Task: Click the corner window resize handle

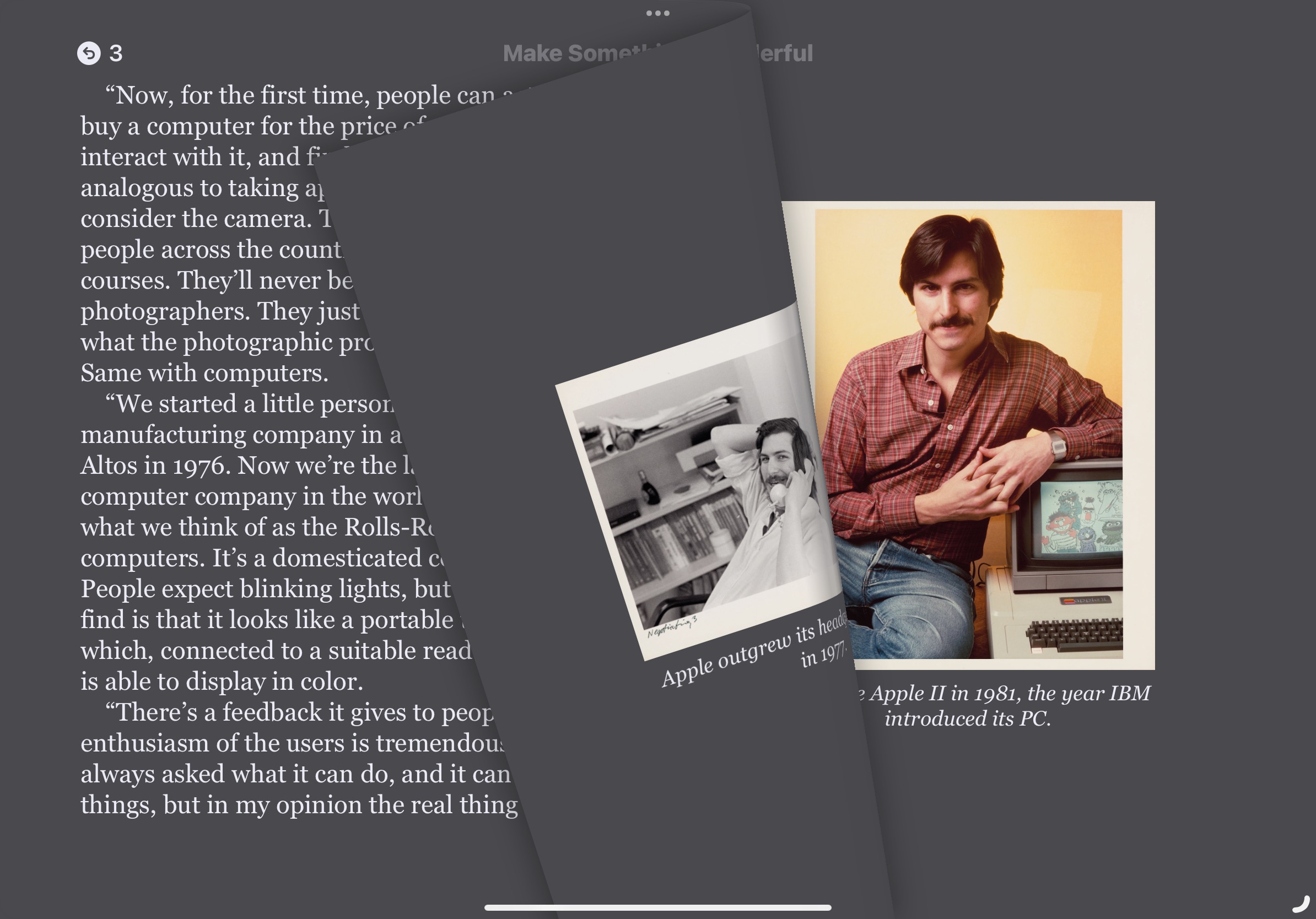Action: click(x=1301, y=904)
